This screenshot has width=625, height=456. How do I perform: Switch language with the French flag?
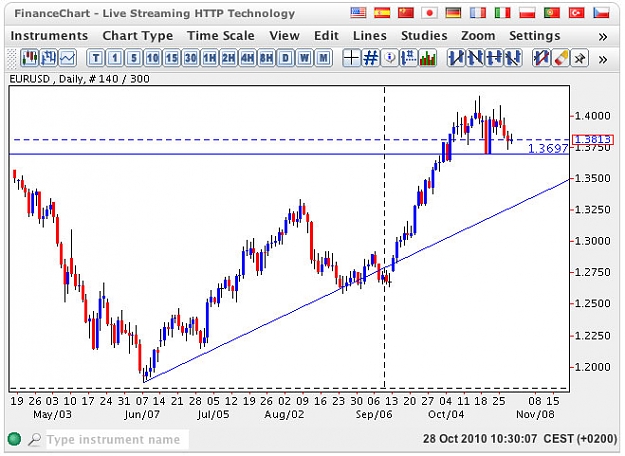coord(478,13)
